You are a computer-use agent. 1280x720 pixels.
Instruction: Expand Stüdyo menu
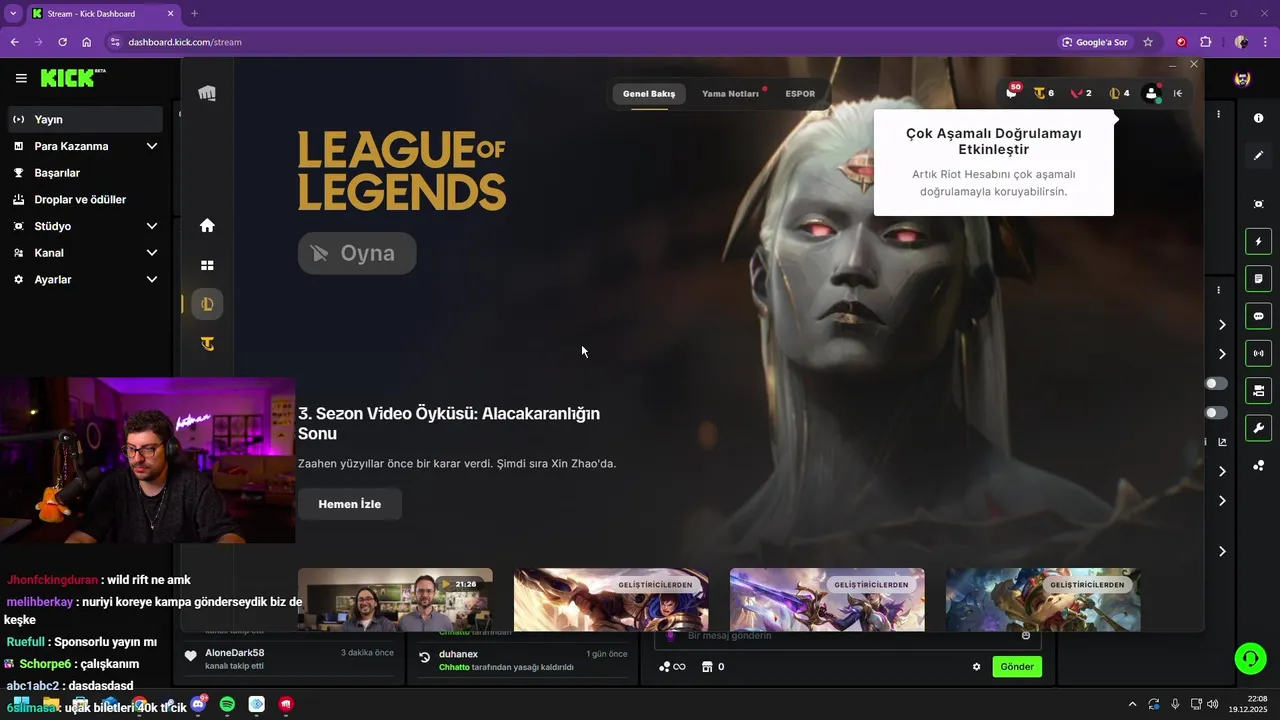coord(85,226)
